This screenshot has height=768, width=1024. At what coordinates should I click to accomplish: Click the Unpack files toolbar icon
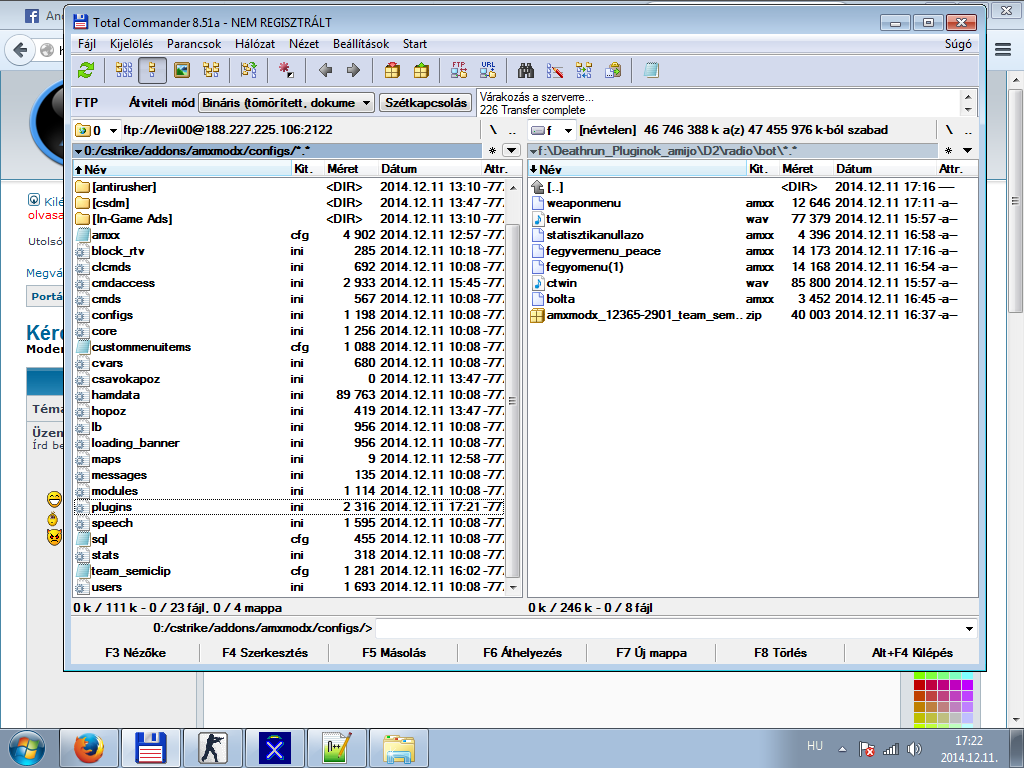[421, 70]
